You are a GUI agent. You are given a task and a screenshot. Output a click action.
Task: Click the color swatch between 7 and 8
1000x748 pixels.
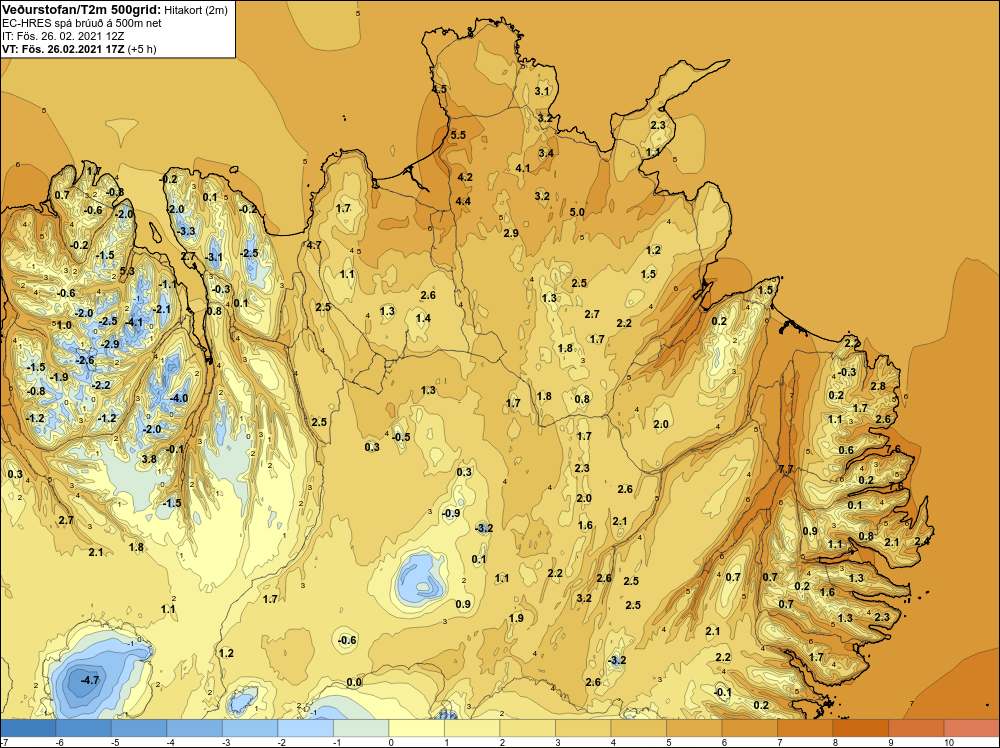805,728
